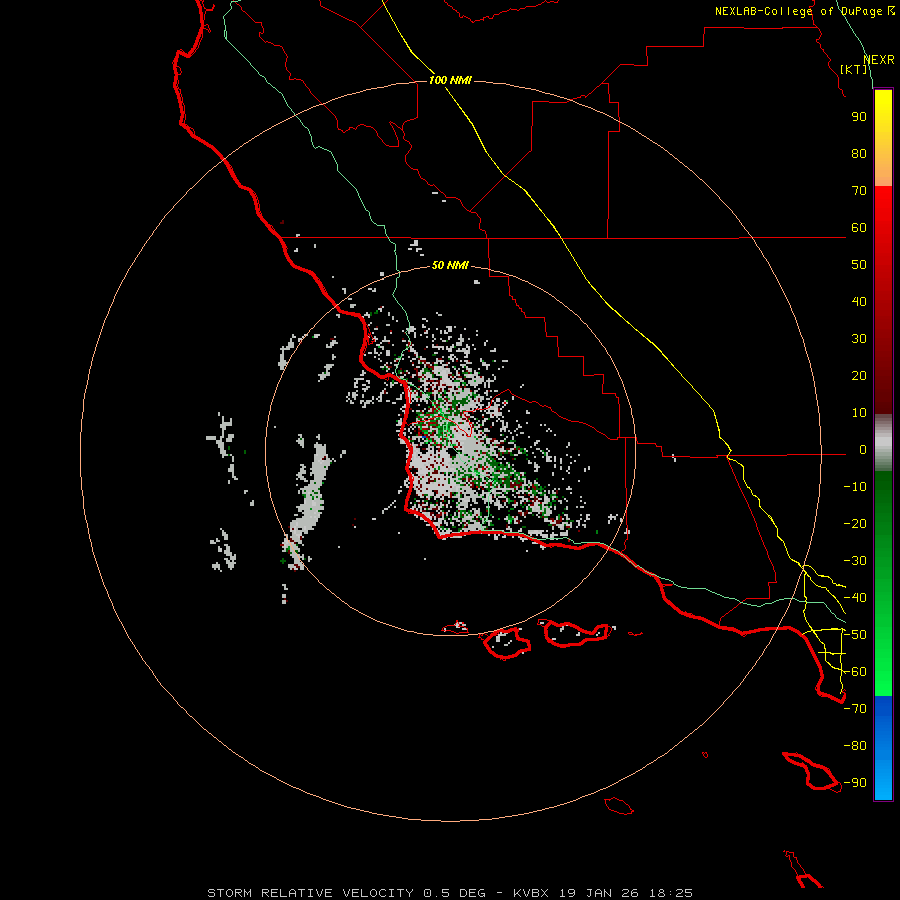Click the -70 value on velocity scale

855,709
